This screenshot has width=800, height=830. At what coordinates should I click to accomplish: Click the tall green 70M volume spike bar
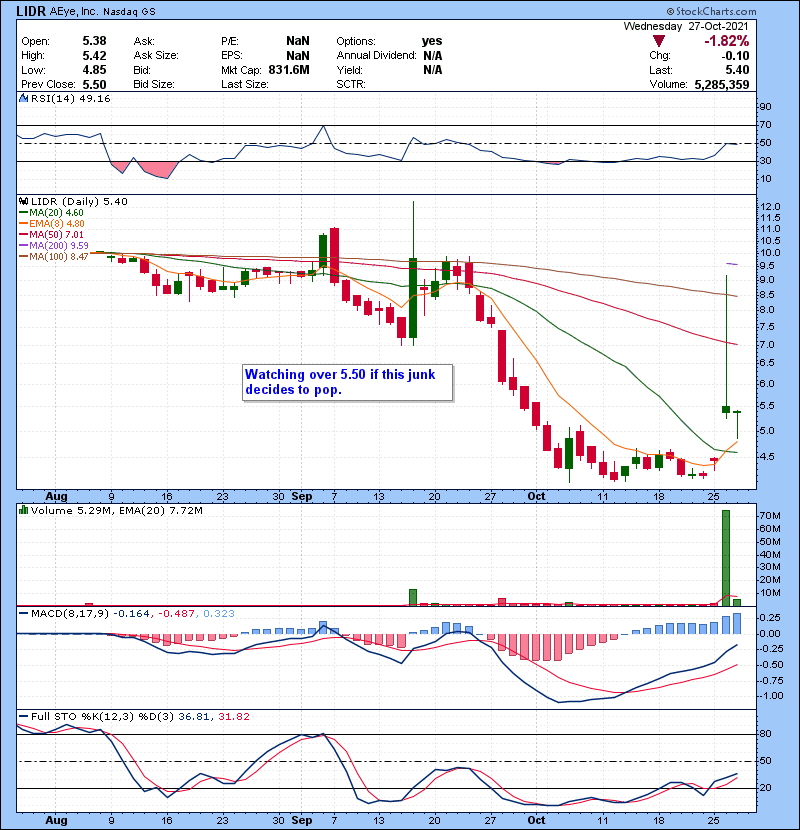point(726,557)
